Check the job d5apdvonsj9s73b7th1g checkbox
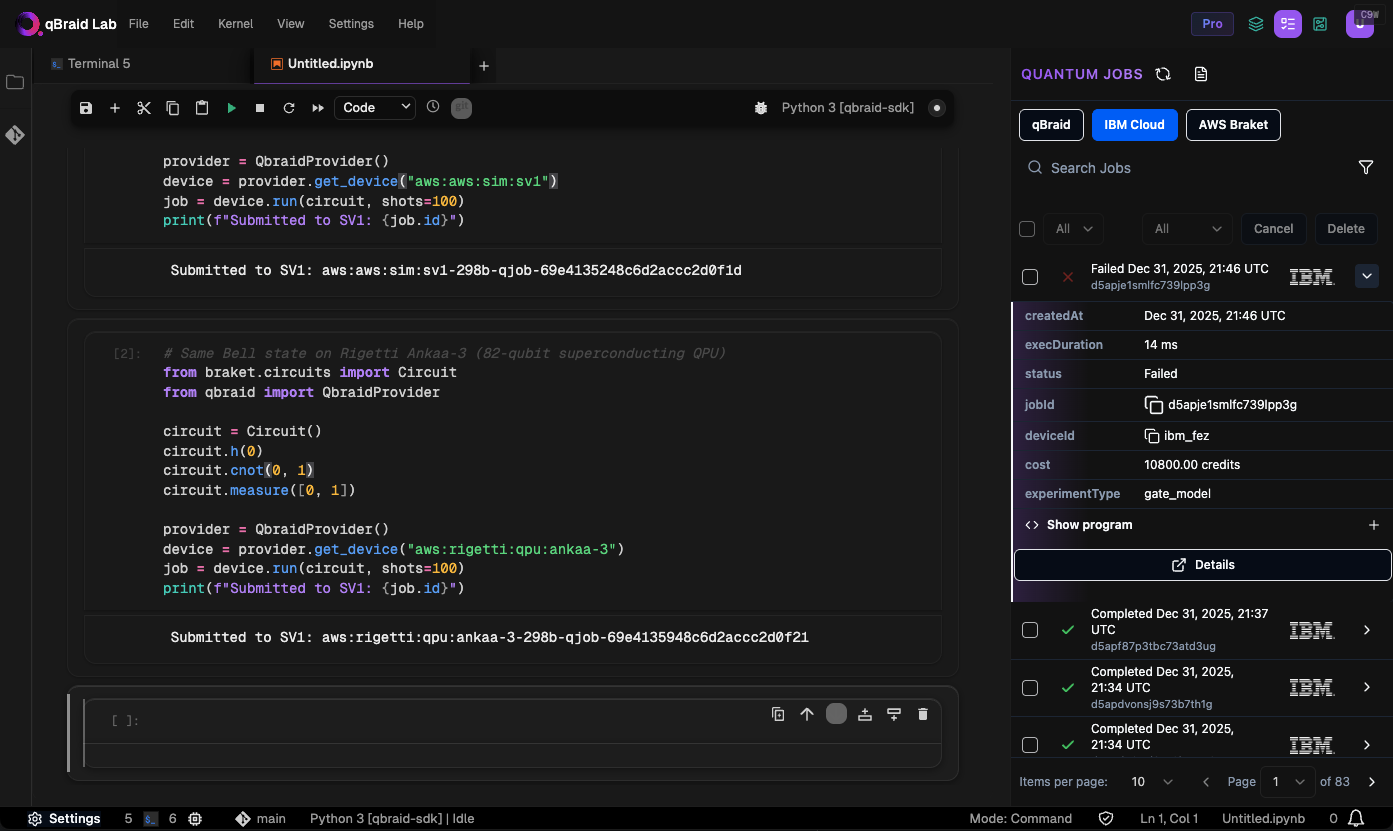Image resolution: width=1393 pixels, height=831 pixels. 1030,688
